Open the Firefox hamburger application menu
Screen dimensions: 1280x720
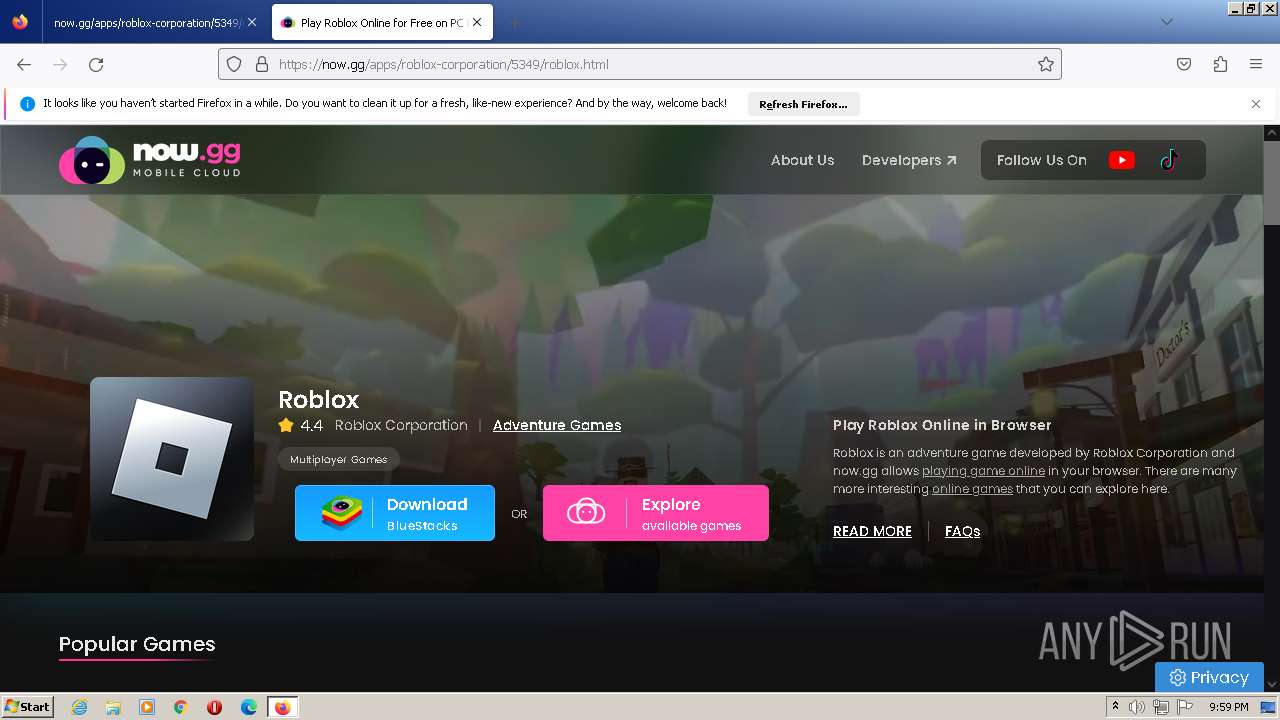pyautogui.click(x=1256, y=64)
